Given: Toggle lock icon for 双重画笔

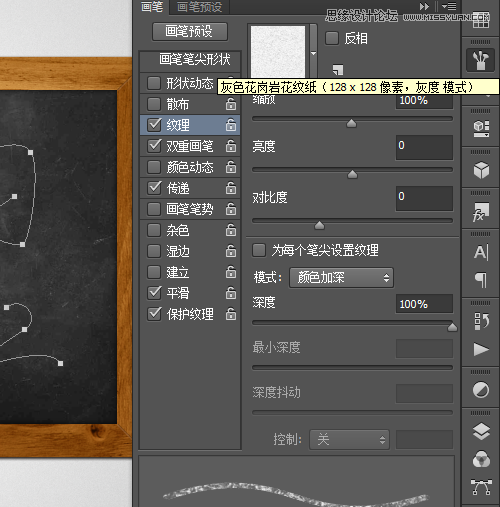Looking at the screenshot, I should [231, 146].
